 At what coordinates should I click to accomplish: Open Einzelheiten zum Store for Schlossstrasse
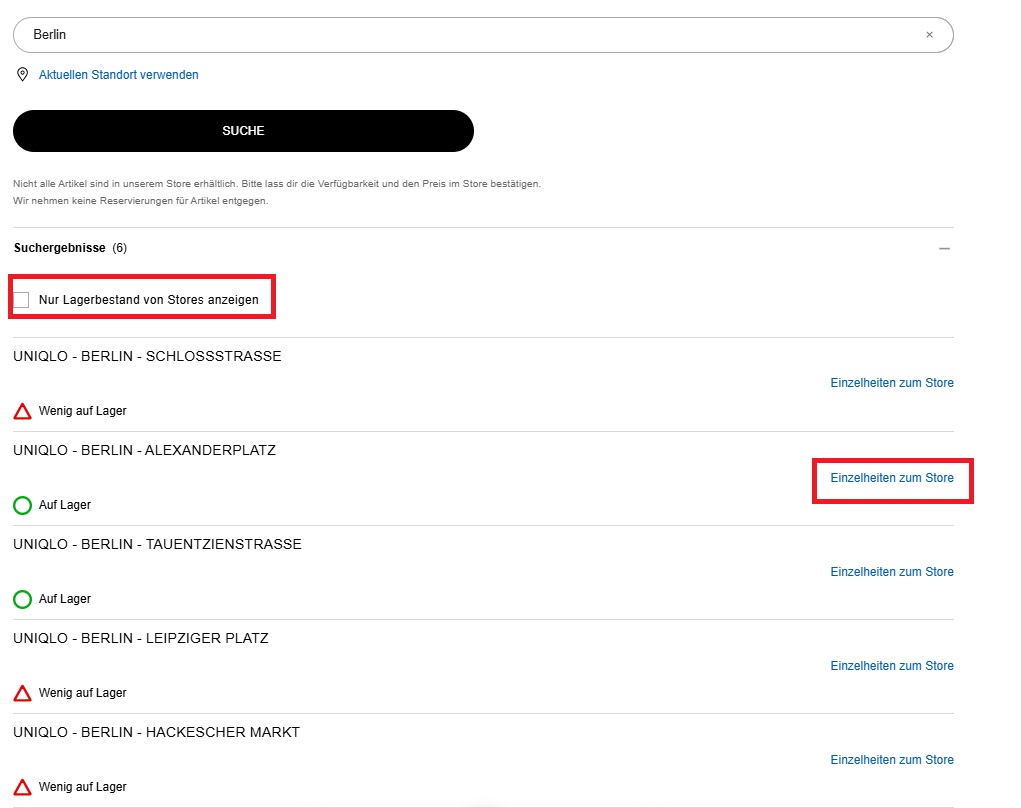click(x=891, y=383)
